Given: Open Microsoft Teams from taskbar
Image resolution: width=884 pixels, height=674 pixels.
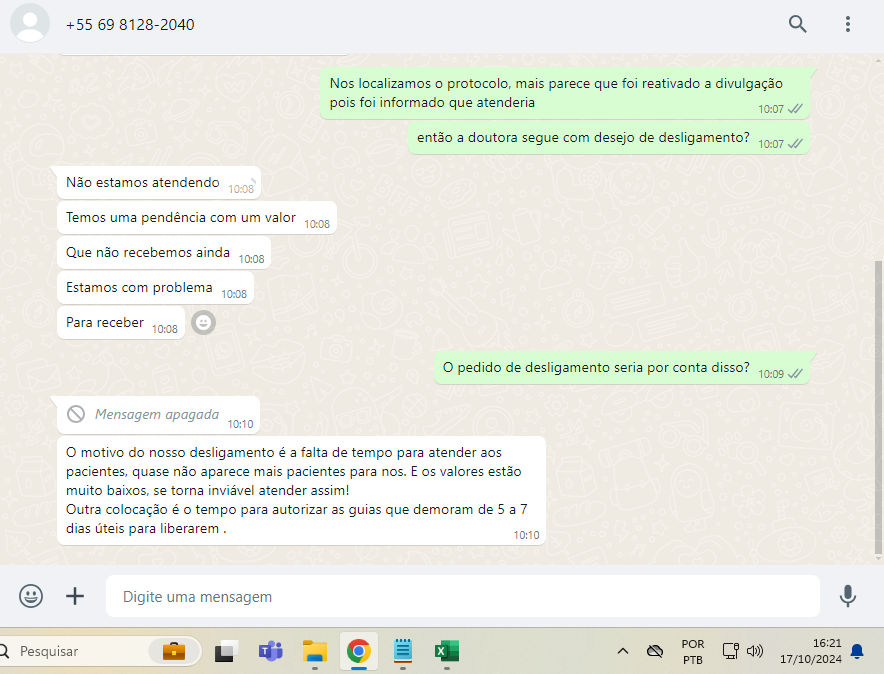Looking at the screenshot, I should (271, 651).
